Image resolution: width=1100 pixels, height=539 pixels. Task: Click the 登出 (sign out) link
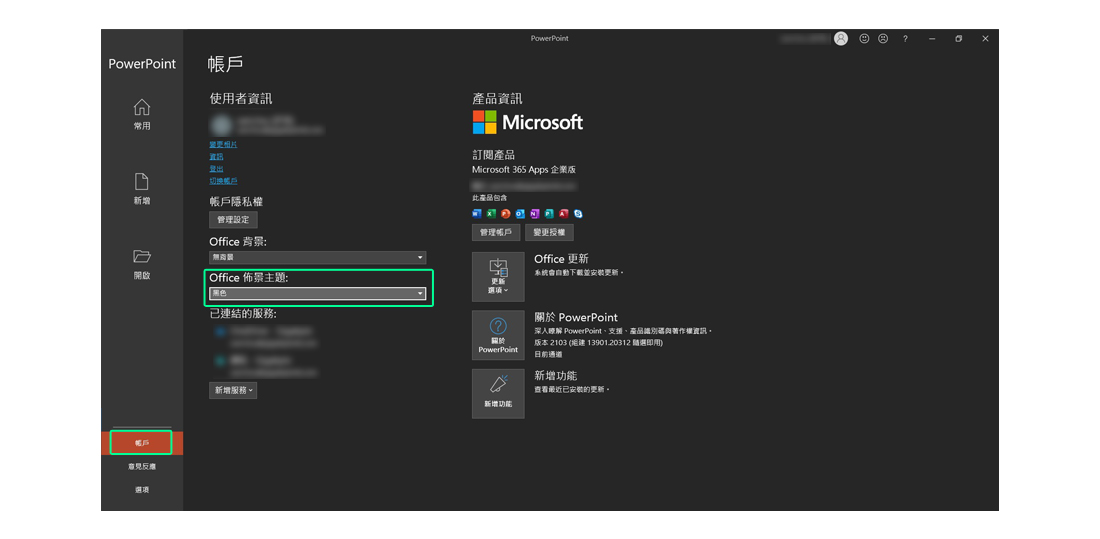pyautogui.click(x=216, y=168)
